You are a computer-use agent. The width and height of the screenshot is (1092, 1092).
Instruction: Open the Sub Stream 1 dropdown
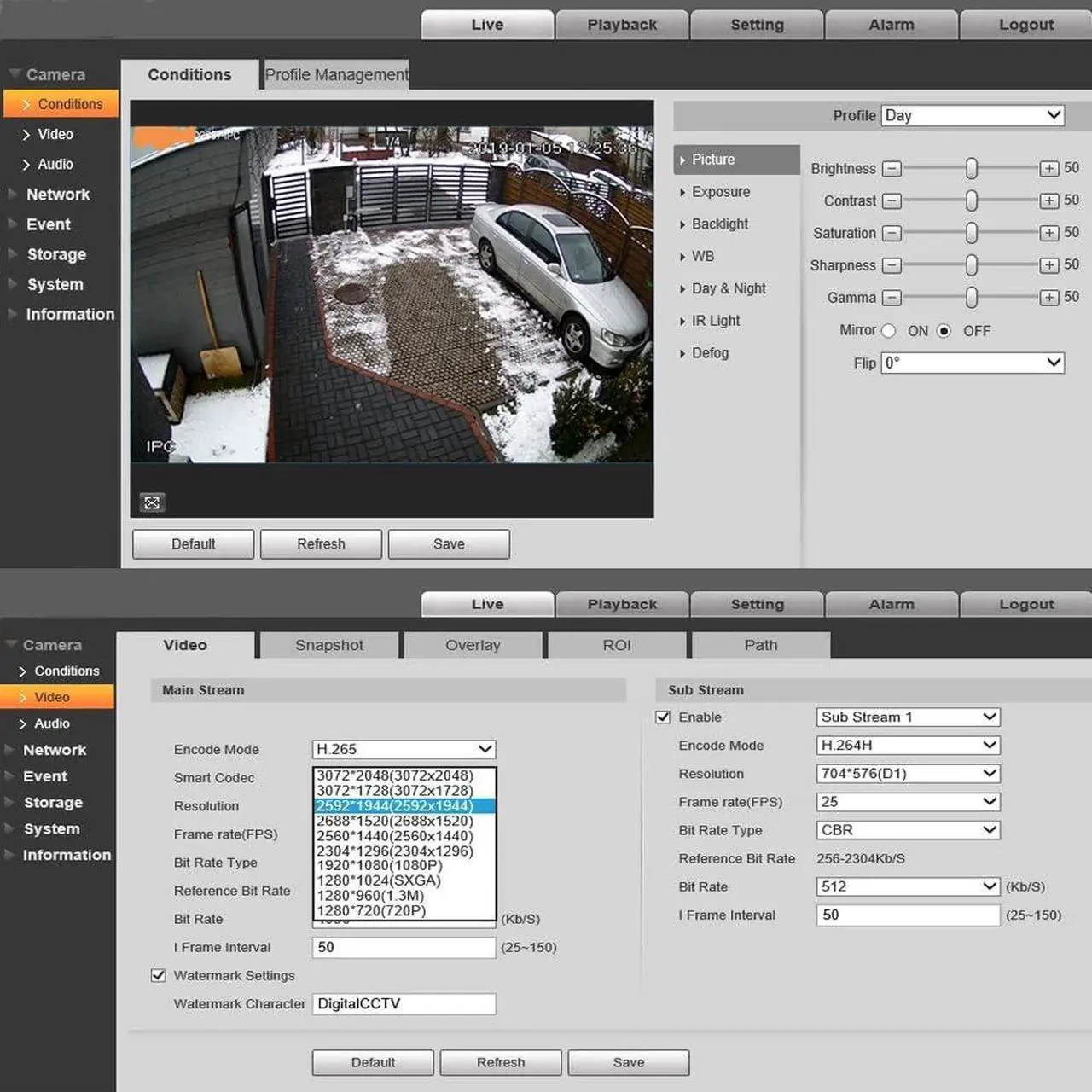(x=908, y=717)
